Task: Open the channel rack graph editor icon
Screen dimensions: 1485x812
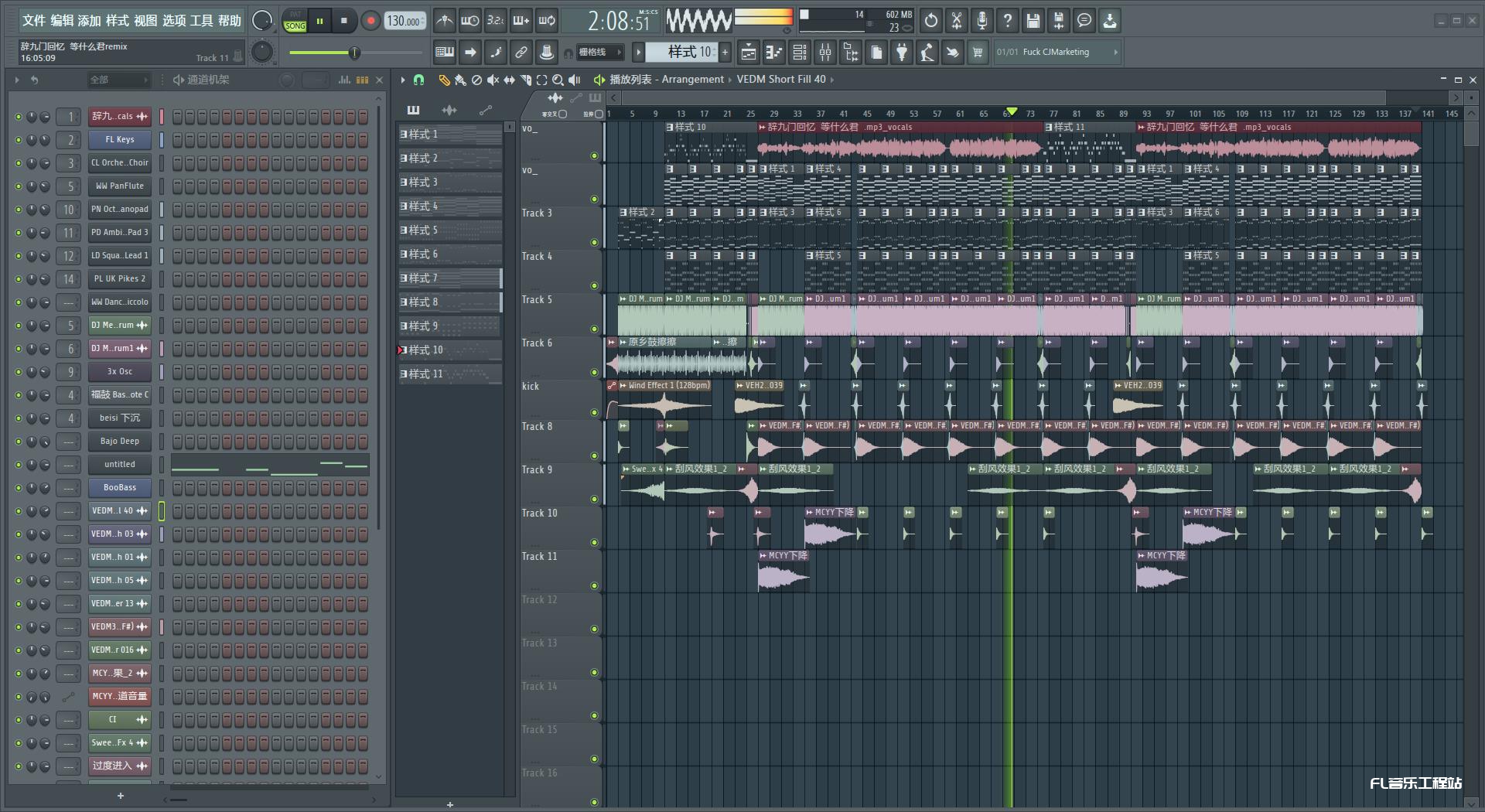Action: [345, 80]
